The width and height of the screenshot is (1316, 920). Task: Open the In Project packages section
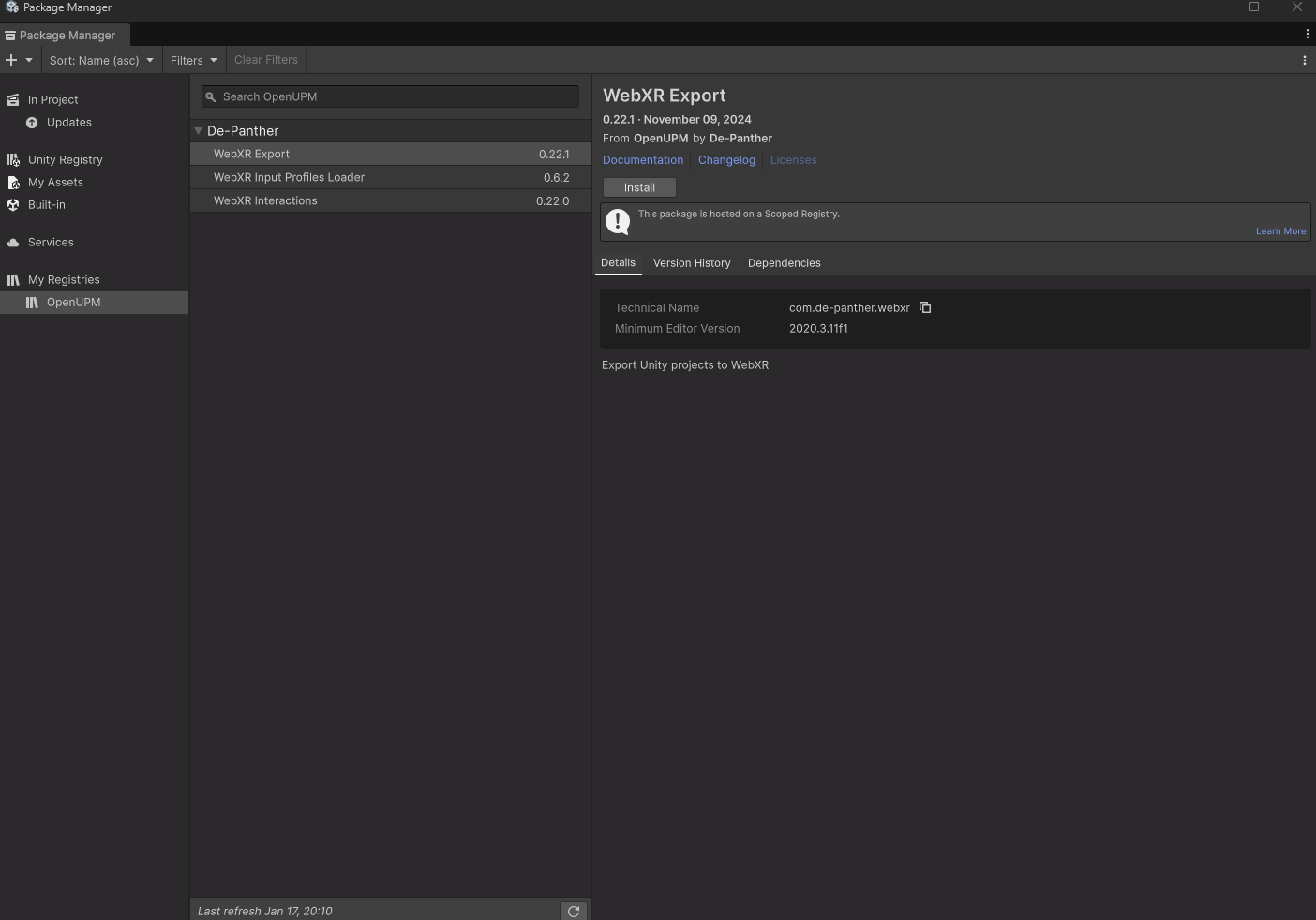[52, 99]
